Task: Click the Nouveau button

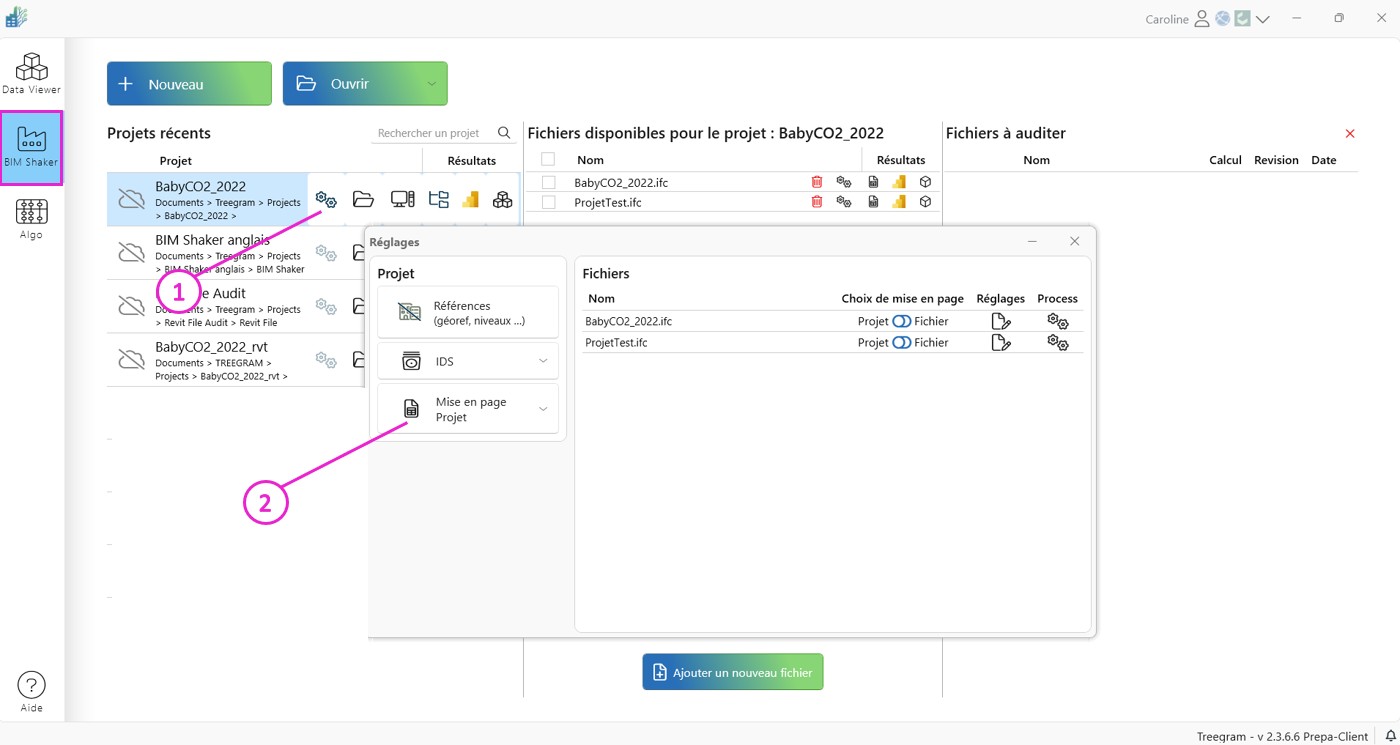Action: pyautogui.click(x=189, y=84)
